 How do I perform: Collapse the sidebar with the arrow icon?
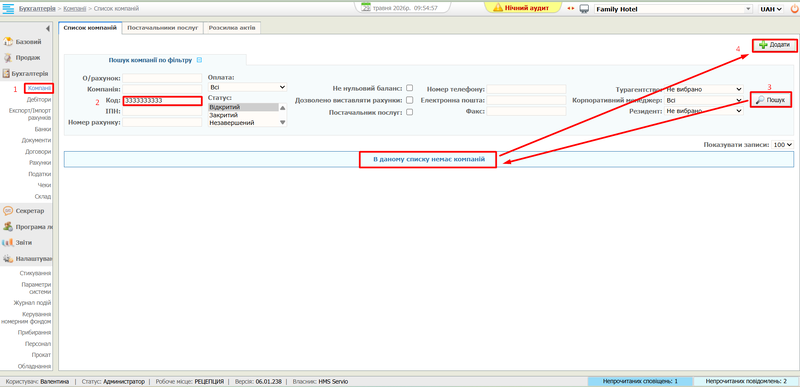click(48, 29)
